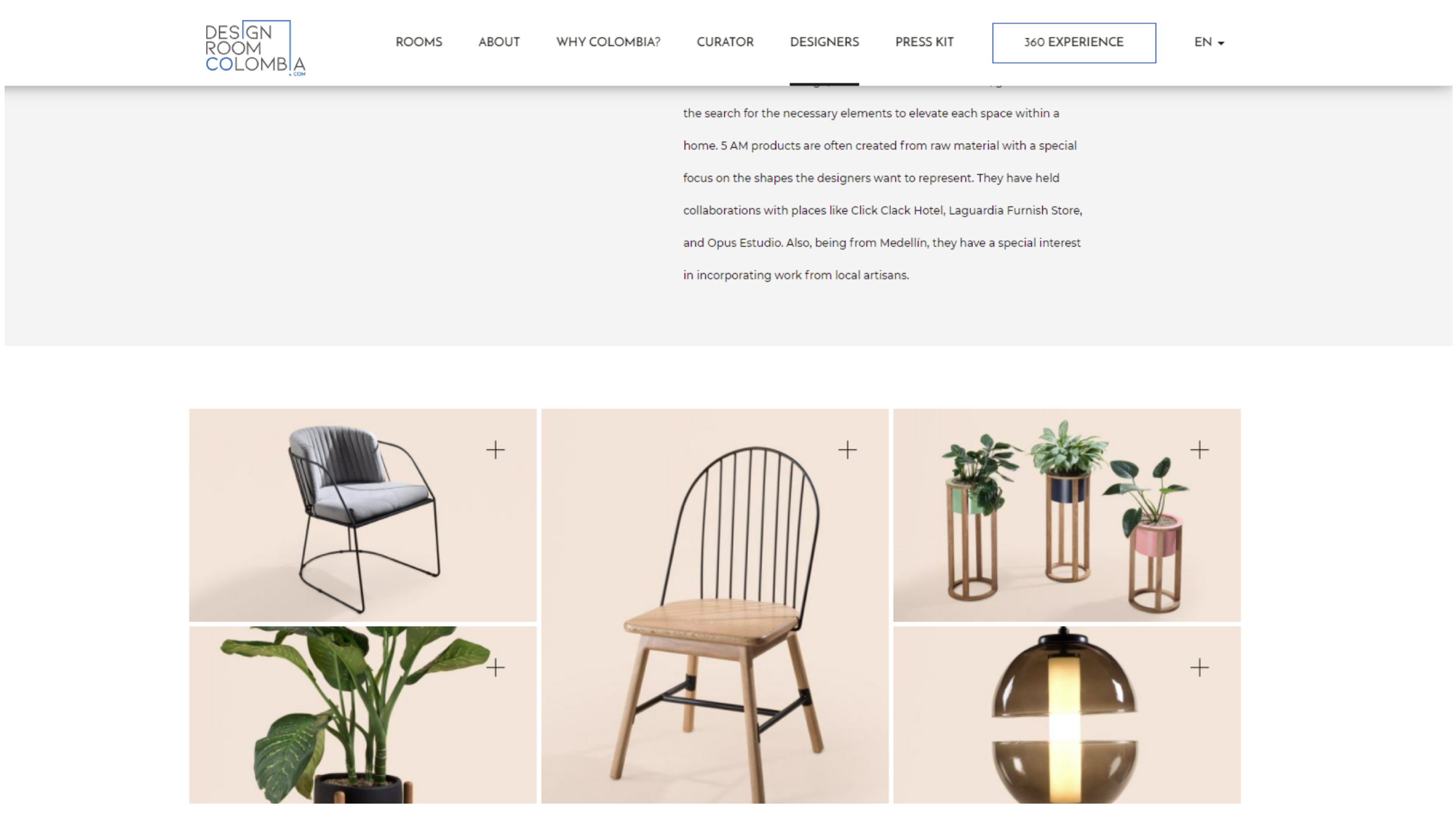View the smoked glass pendant lamp image

pos(1066,715)
